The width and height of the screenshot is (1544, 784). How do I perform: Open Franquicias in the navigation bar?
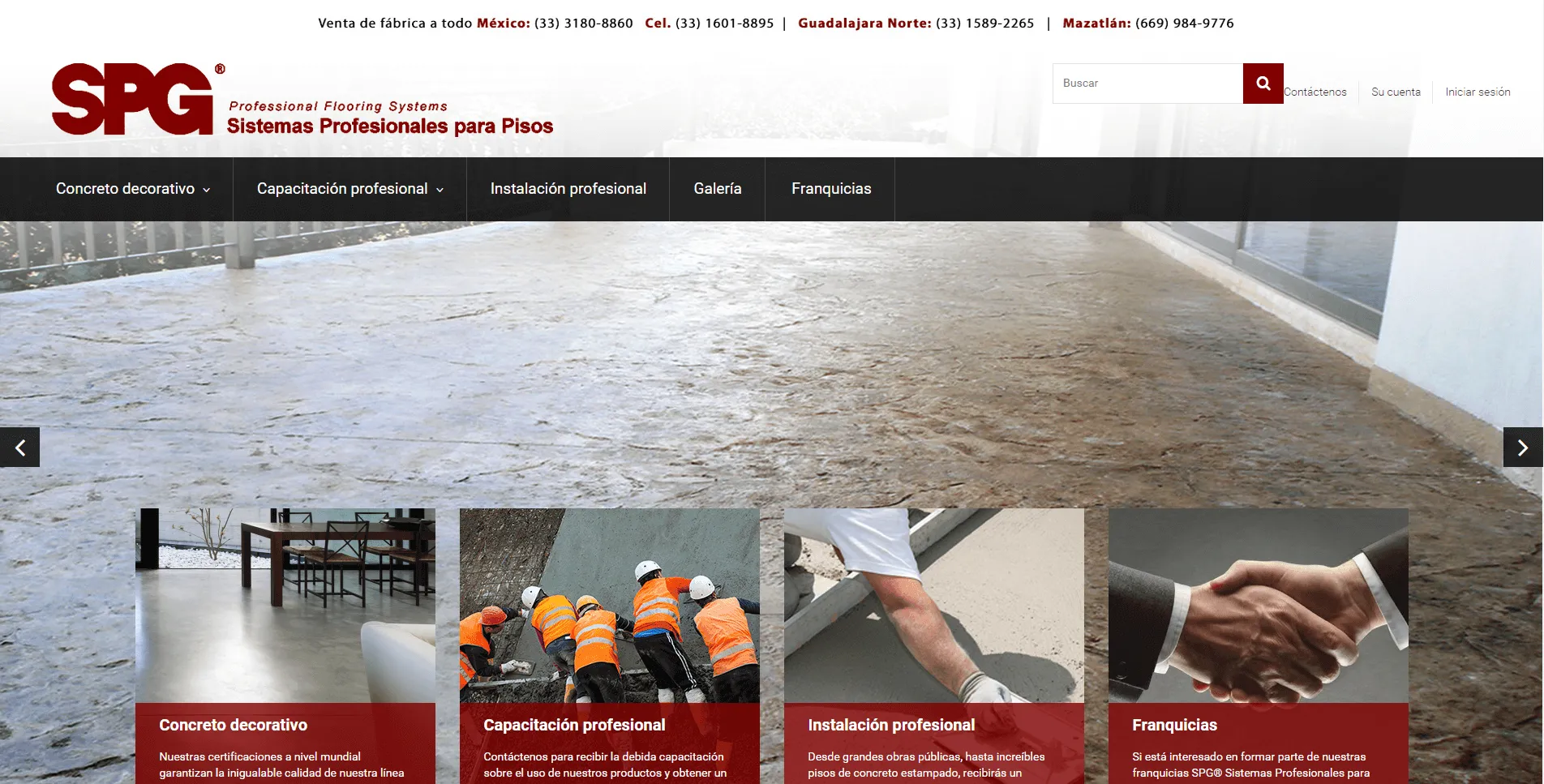[831, 189]
